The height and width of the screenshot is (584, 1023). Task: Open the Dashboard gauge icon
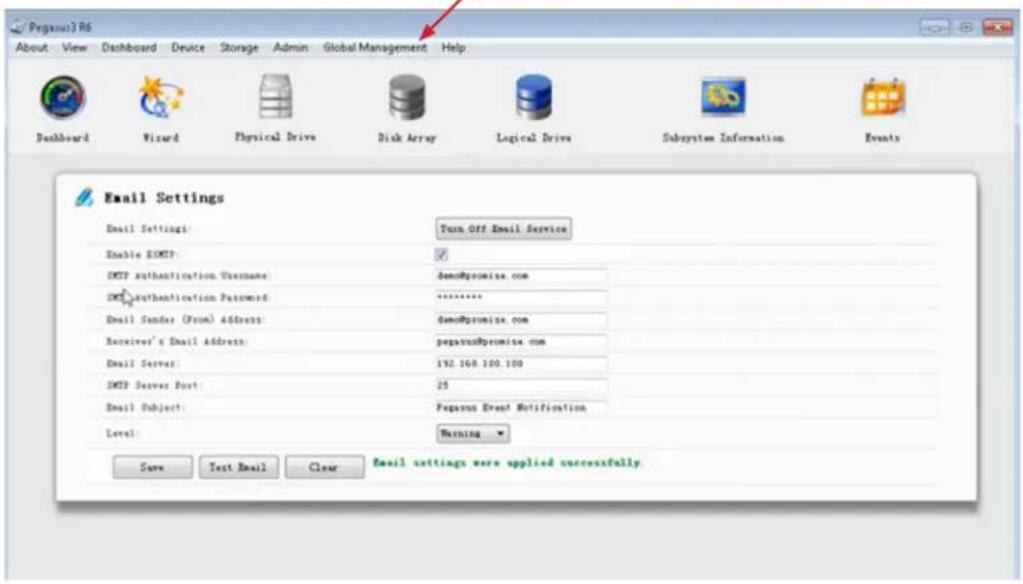pos(63,98)
